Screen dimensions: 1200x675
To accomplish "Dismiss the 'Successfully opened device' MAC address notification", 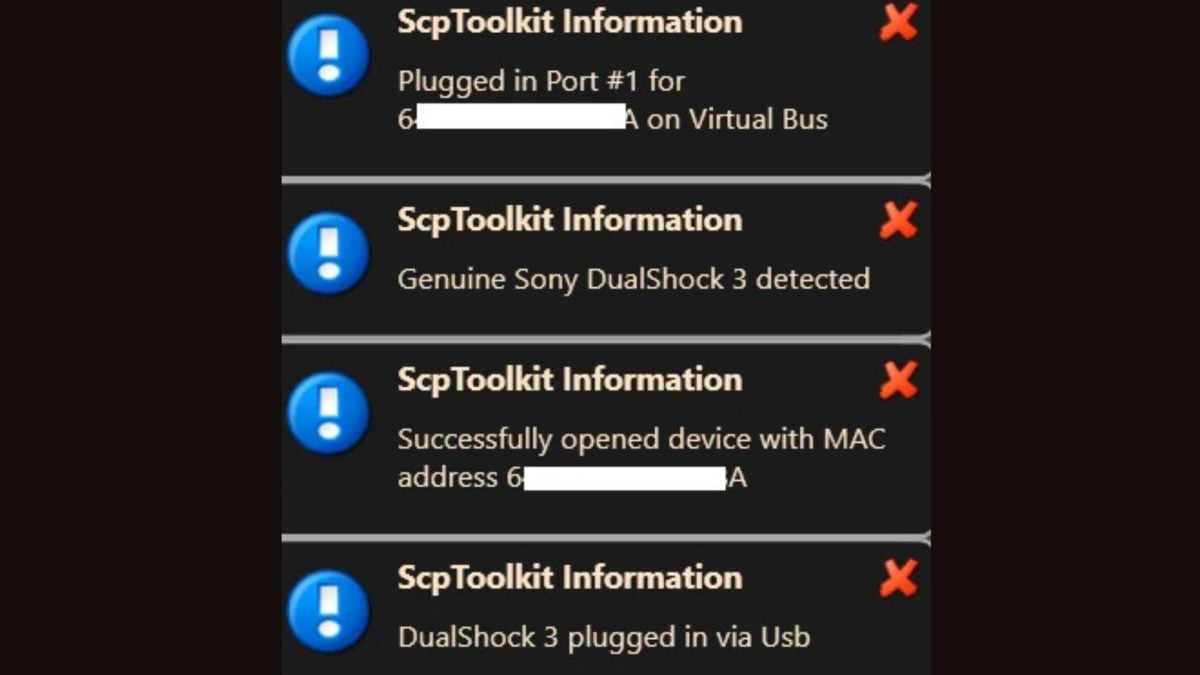I will coord(898,380).
